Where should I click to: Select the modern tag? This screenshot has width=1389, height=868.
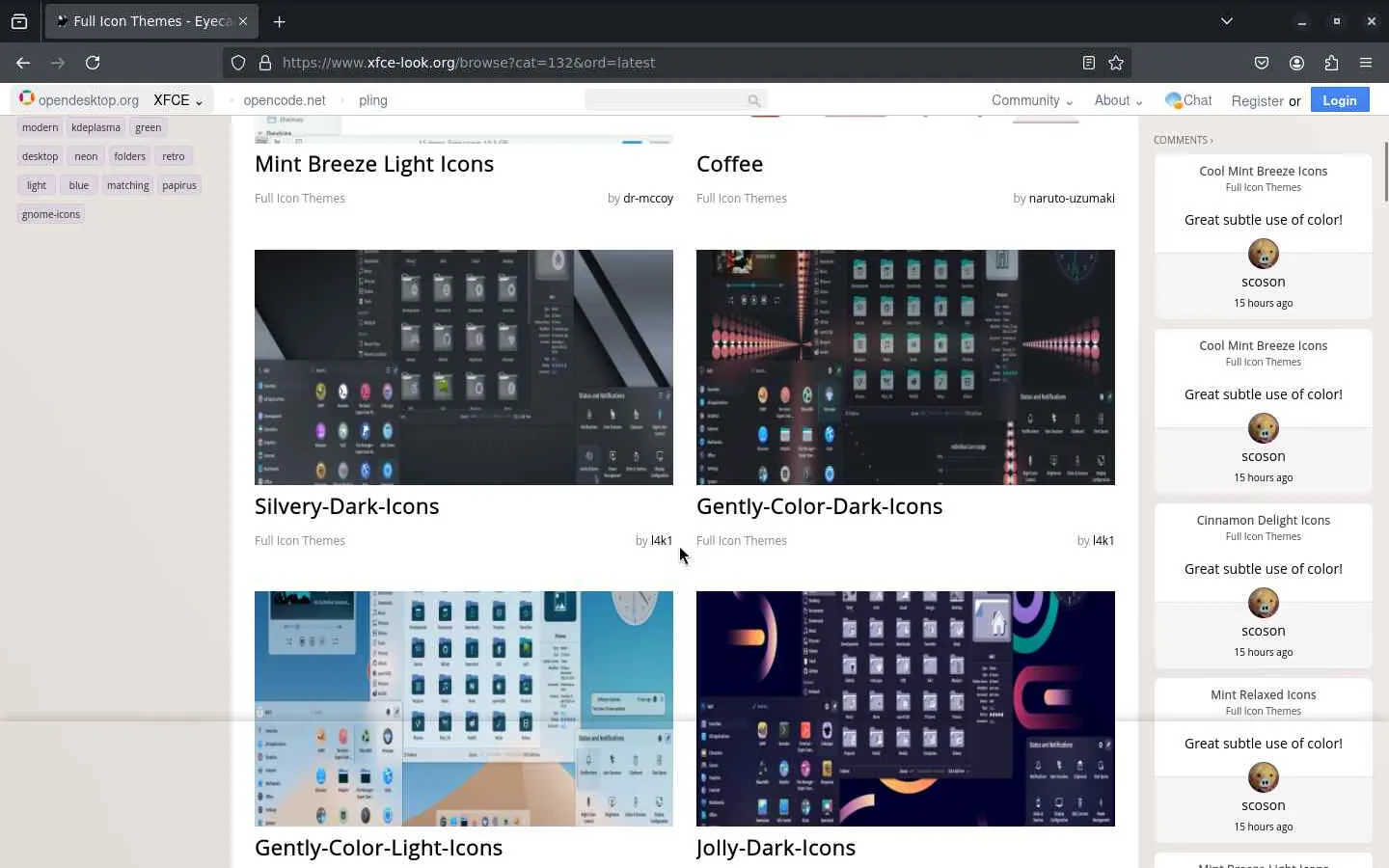point(40,127)
